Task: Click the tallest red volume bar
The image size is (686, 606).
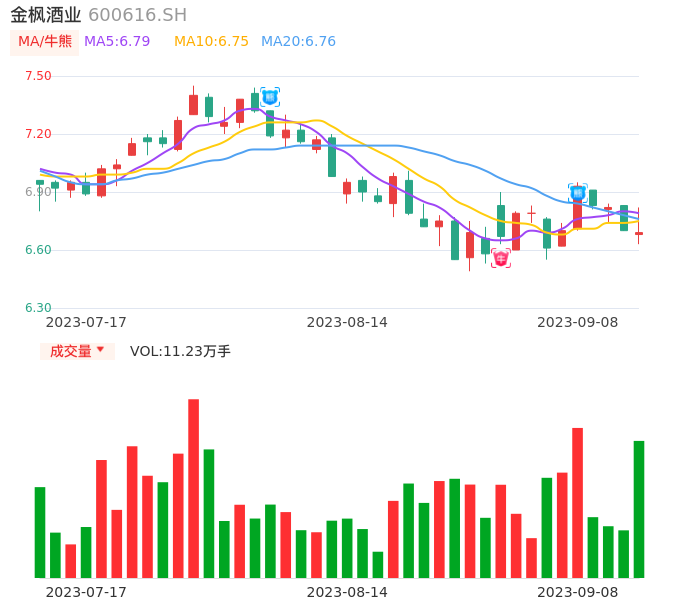Action: (x=193, y=488)
